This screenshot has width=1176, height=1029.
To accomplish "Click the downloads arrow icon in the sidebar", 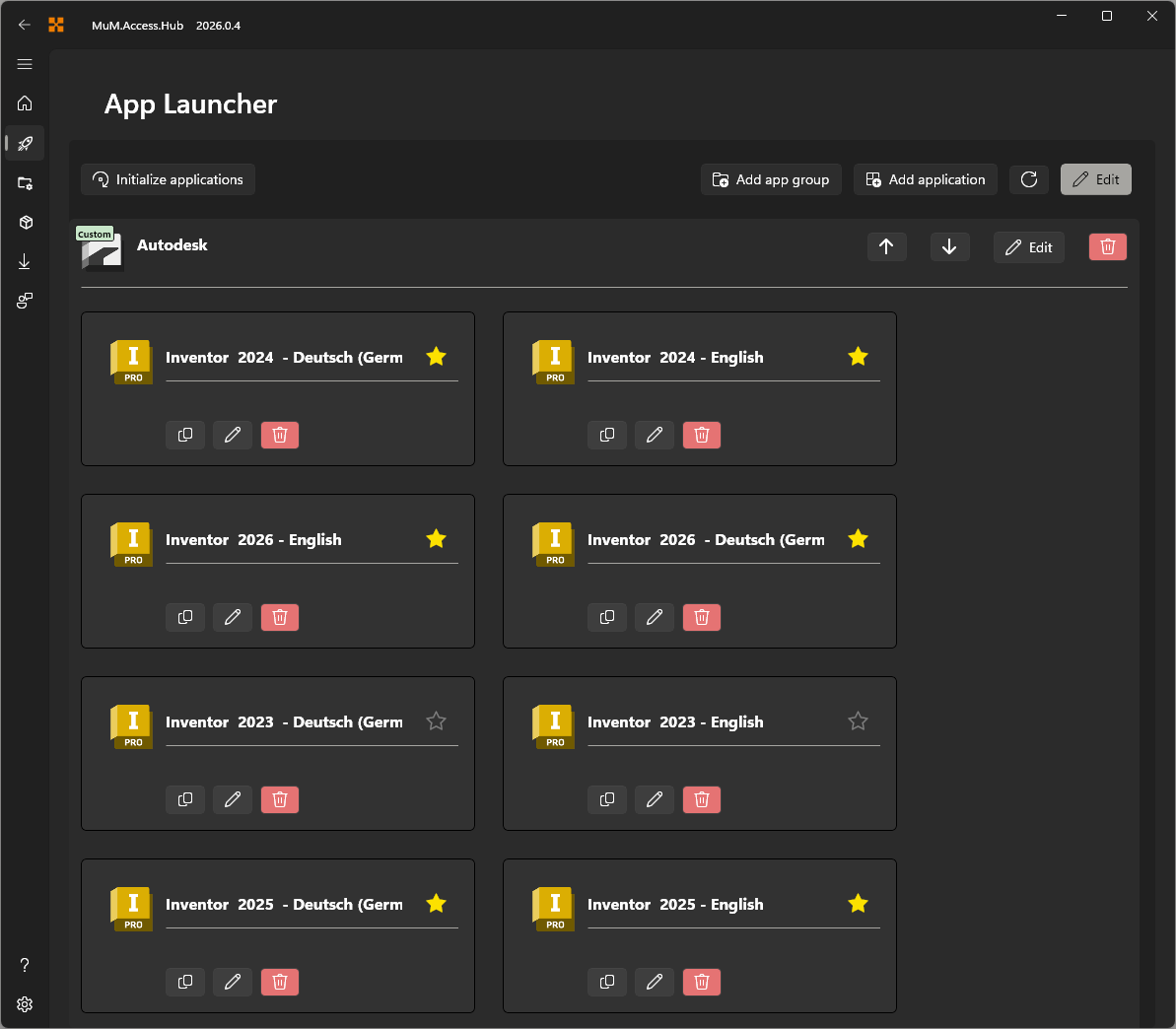I will [x=25, y=261].
